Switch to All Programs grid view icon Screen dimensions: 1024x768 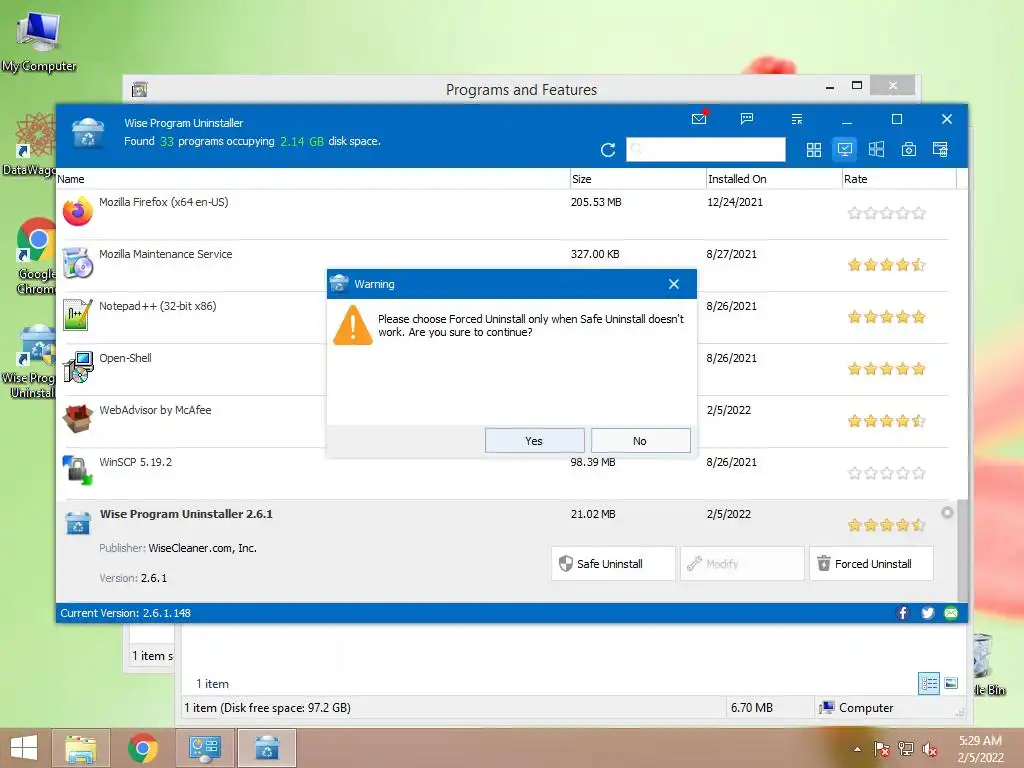(x=814, y=150)
